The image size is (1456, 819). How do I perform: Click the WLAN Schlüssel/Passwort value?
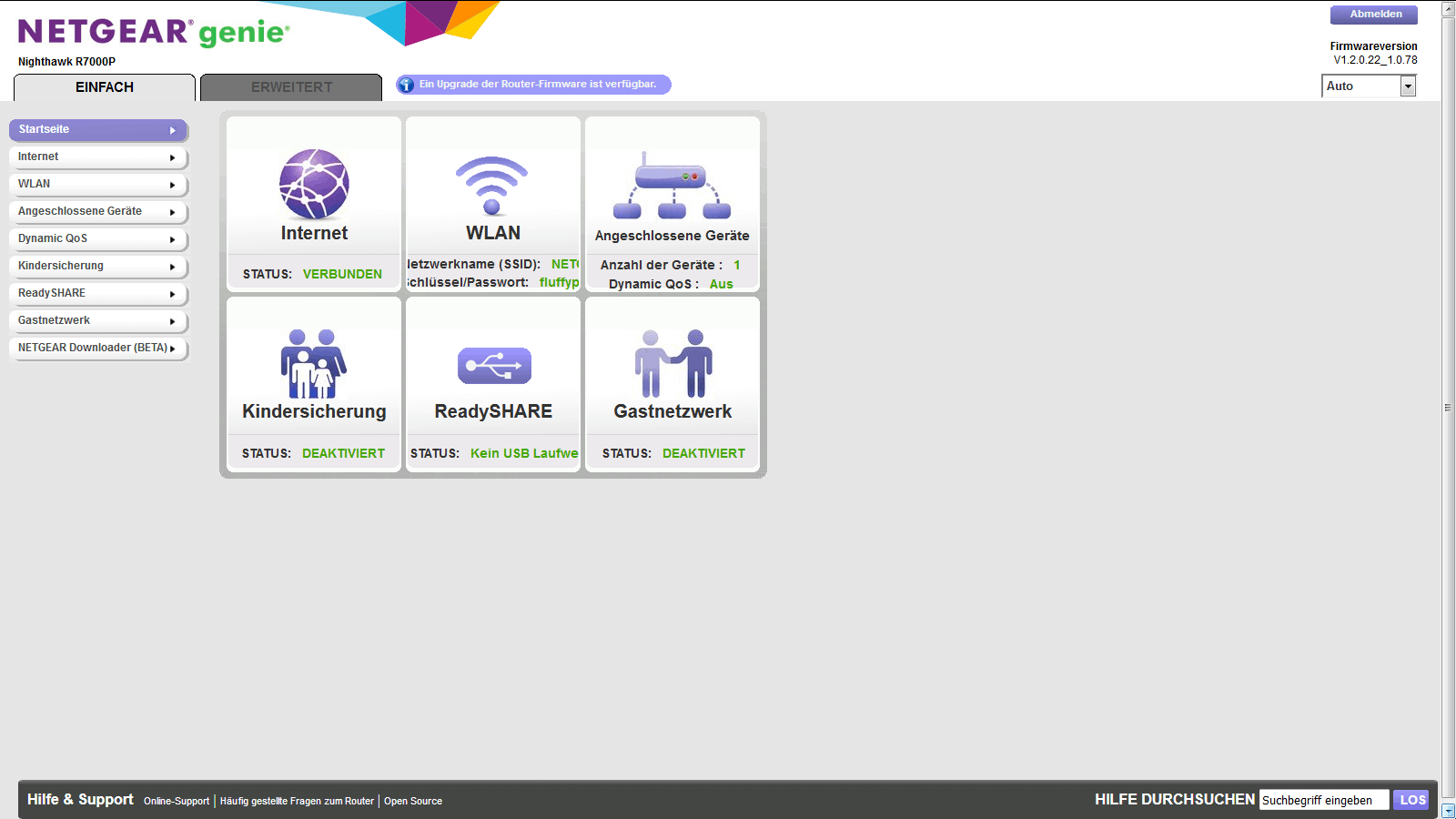(559, 282)
